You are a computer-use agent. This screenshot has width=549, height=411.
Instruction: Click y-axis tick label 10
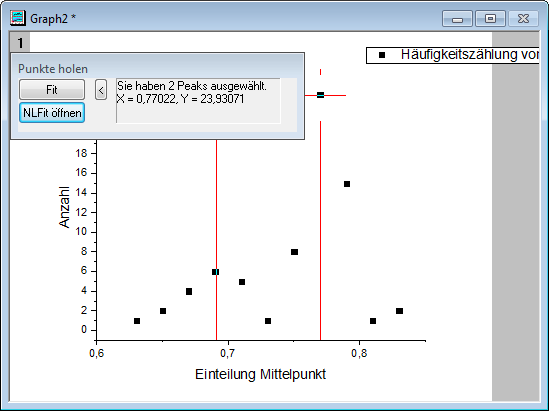click(81, 232)
